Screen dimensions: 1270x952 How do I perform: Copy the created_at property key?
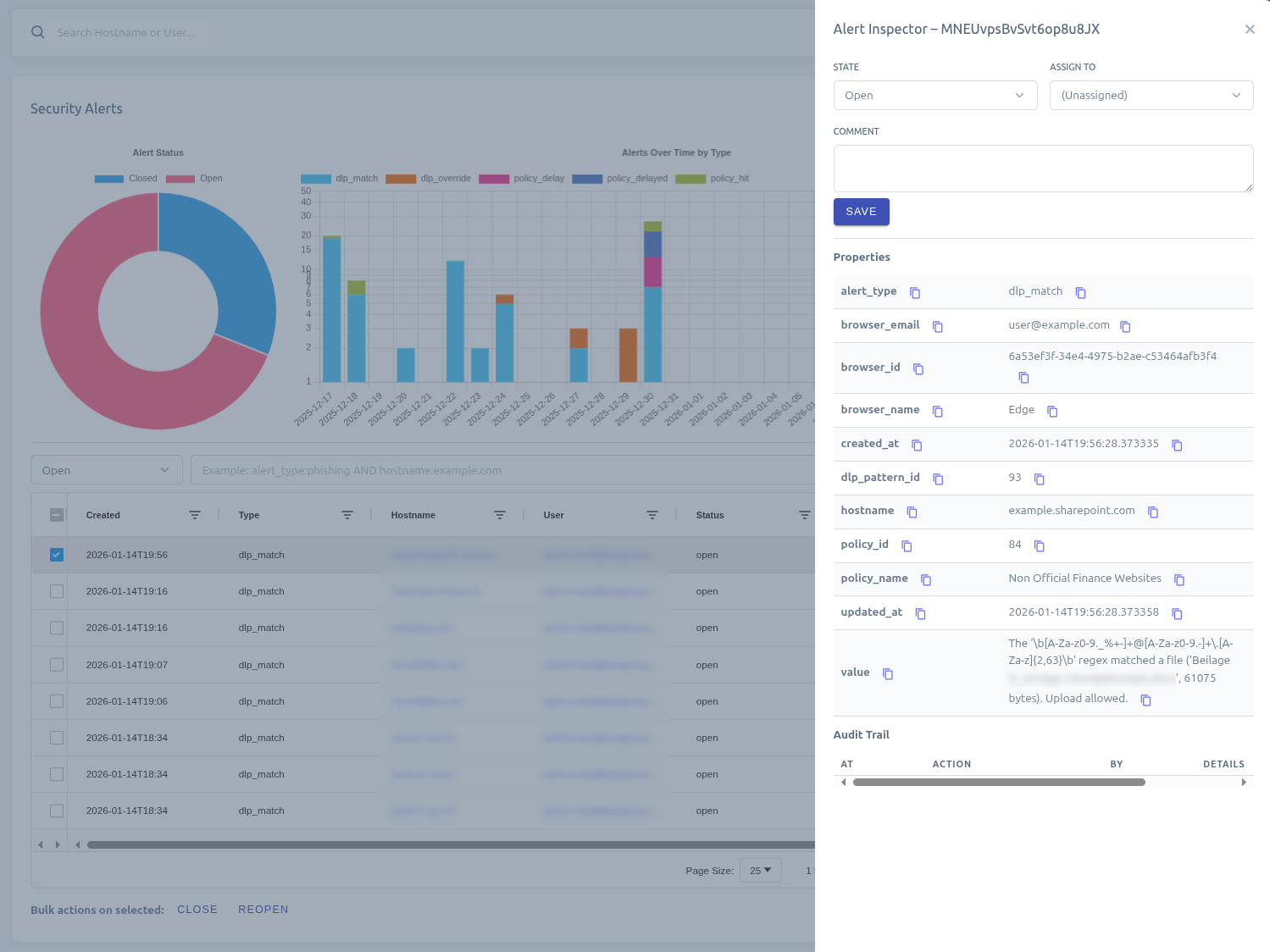pos(917,445)
